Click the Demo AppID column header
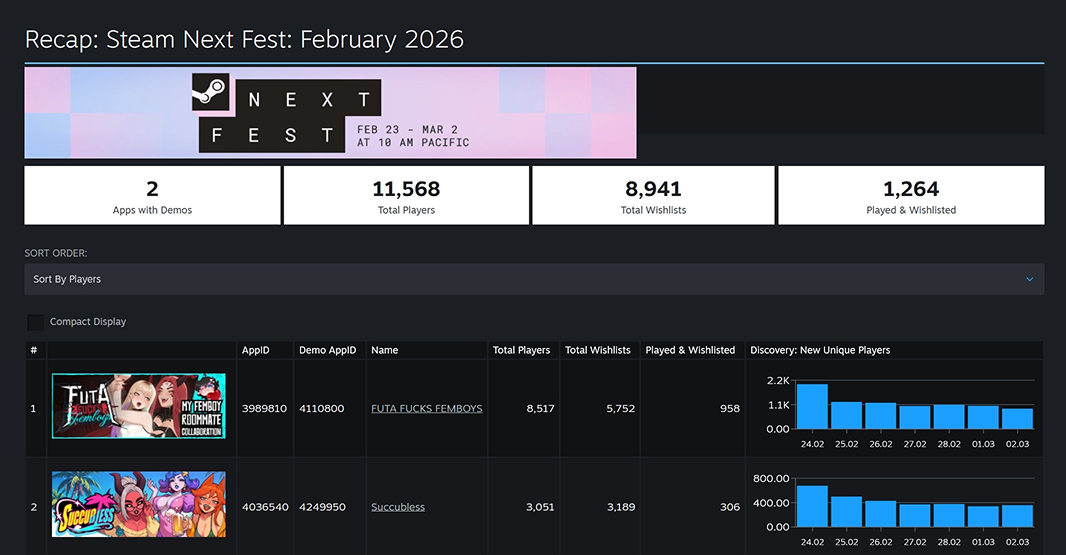The image size is (1066, 555). click(x=328, y=350)
